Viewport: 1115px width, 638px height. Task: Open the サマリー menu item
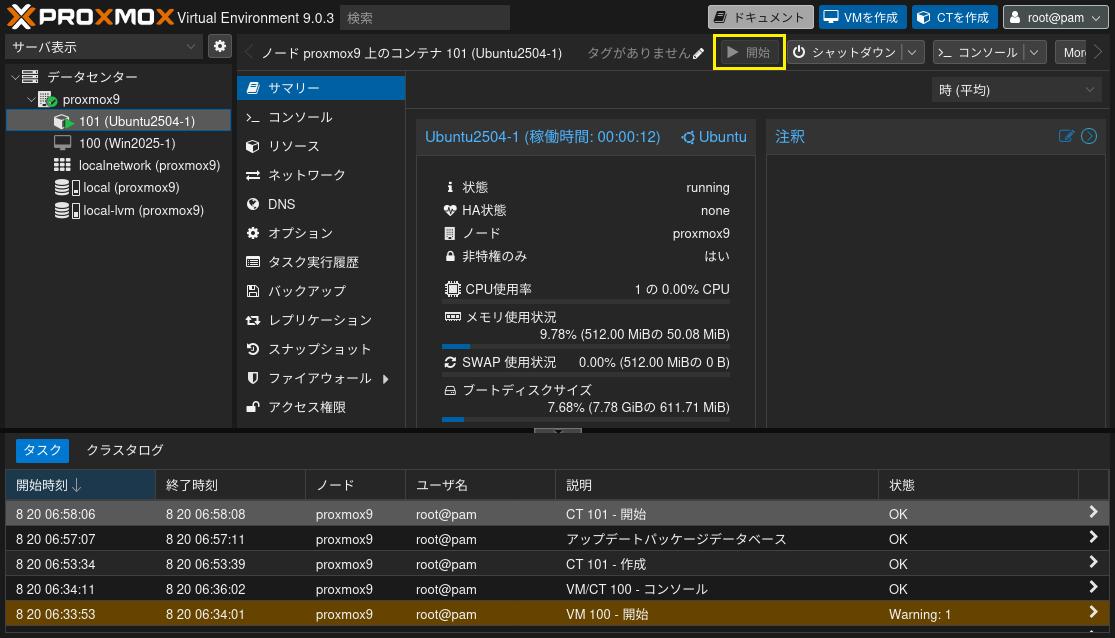point(321,87)
